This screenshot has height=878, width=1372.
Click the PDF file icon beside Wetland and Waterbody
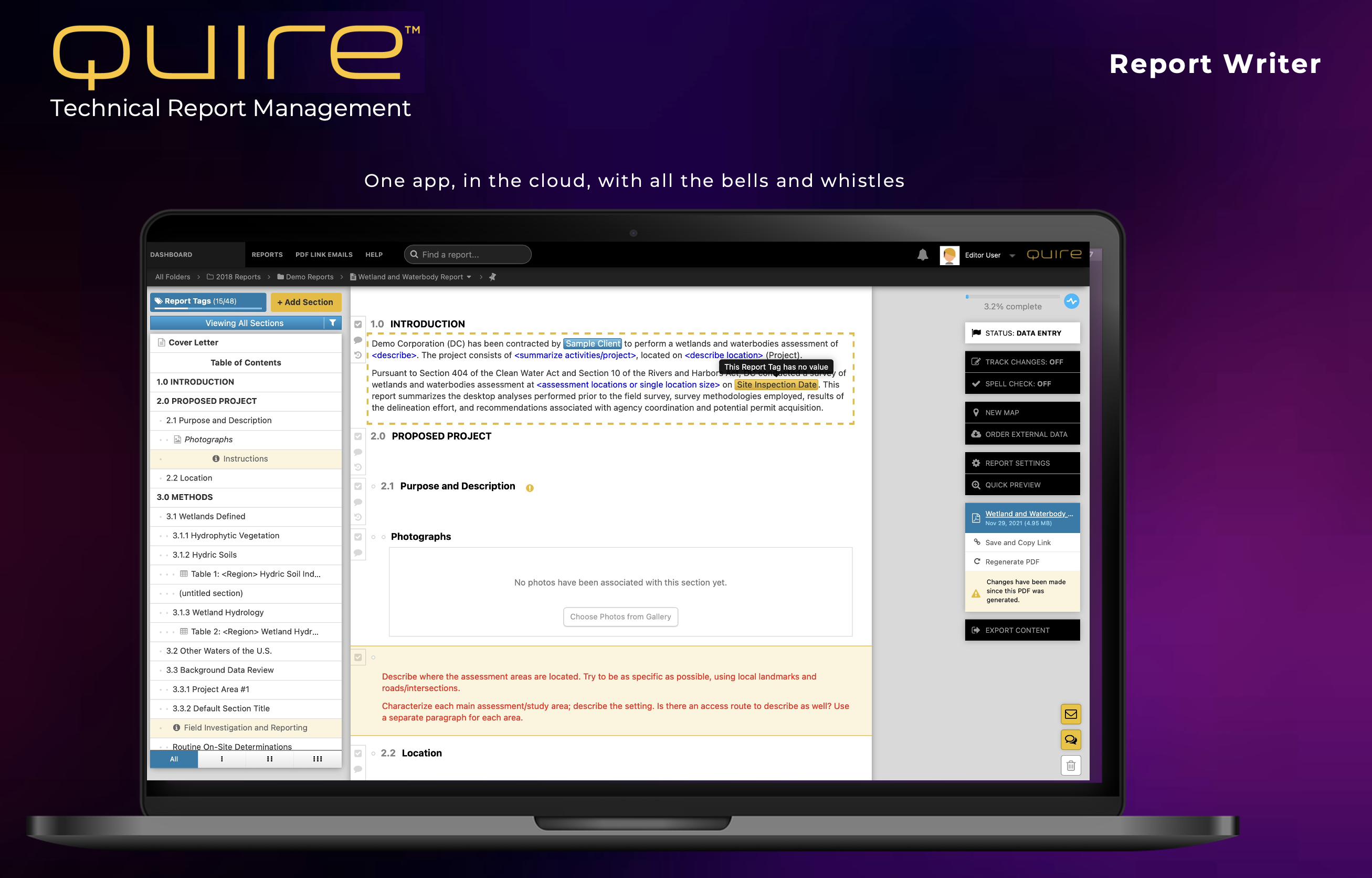click(975, 518)
